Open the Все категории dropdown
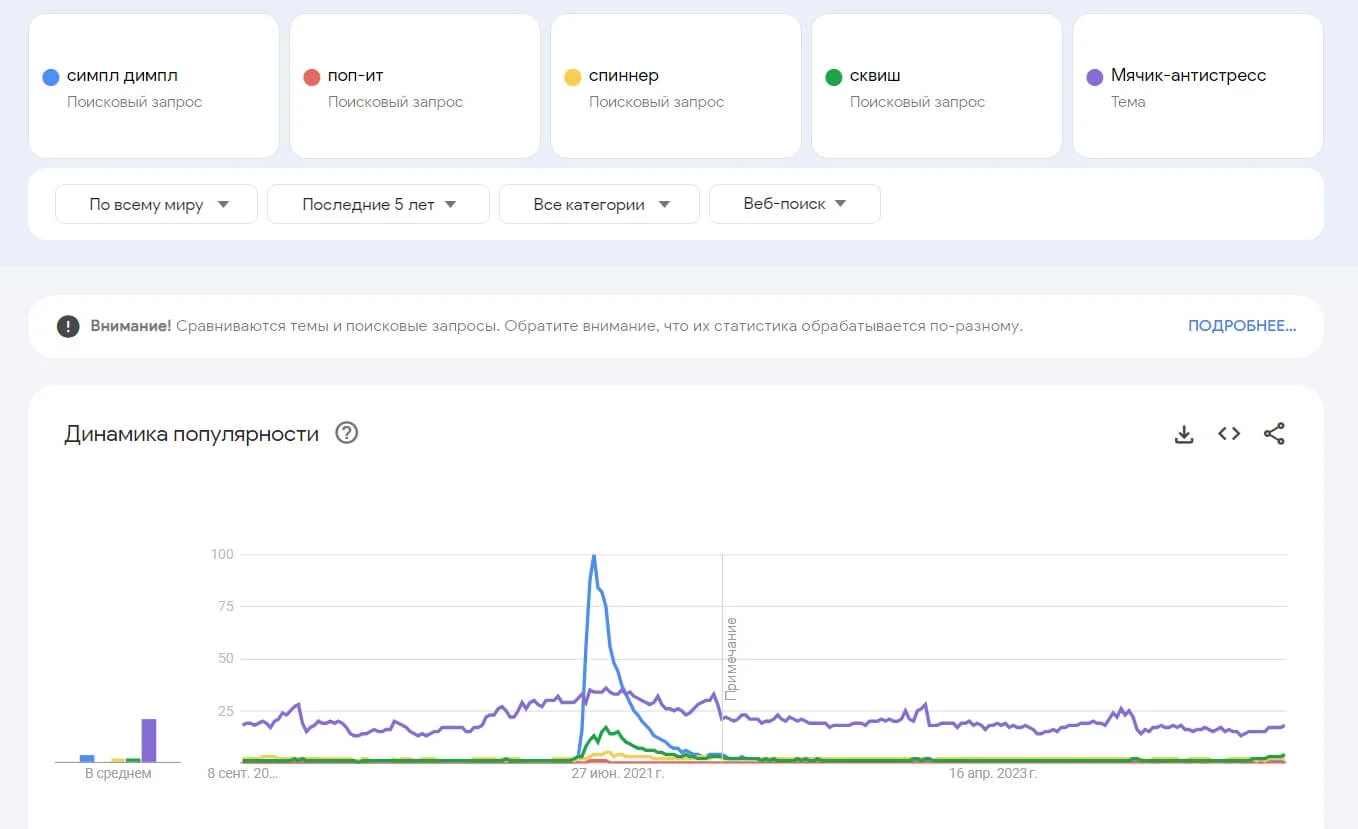Image resolution: width=1358 pixels, height=829 pixels. click(599, 204)
